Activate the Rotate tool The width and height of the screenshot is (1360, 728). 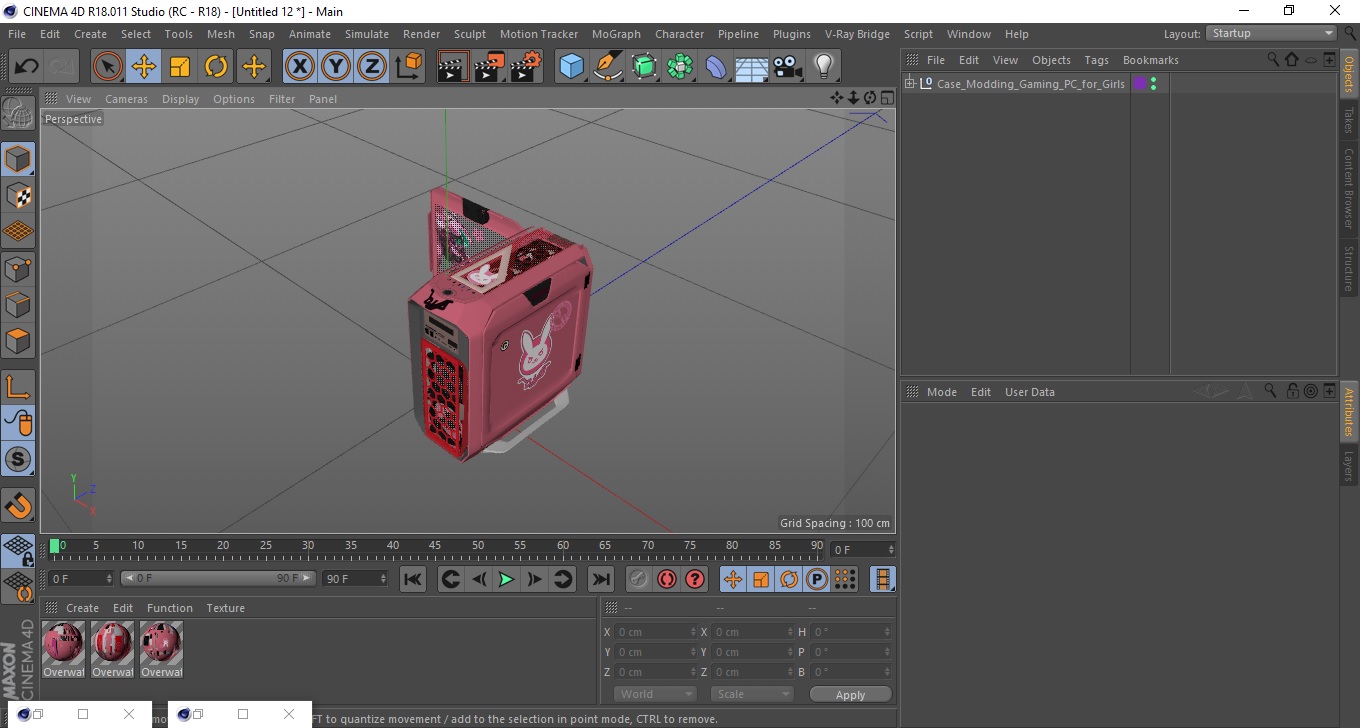point(216,67)
